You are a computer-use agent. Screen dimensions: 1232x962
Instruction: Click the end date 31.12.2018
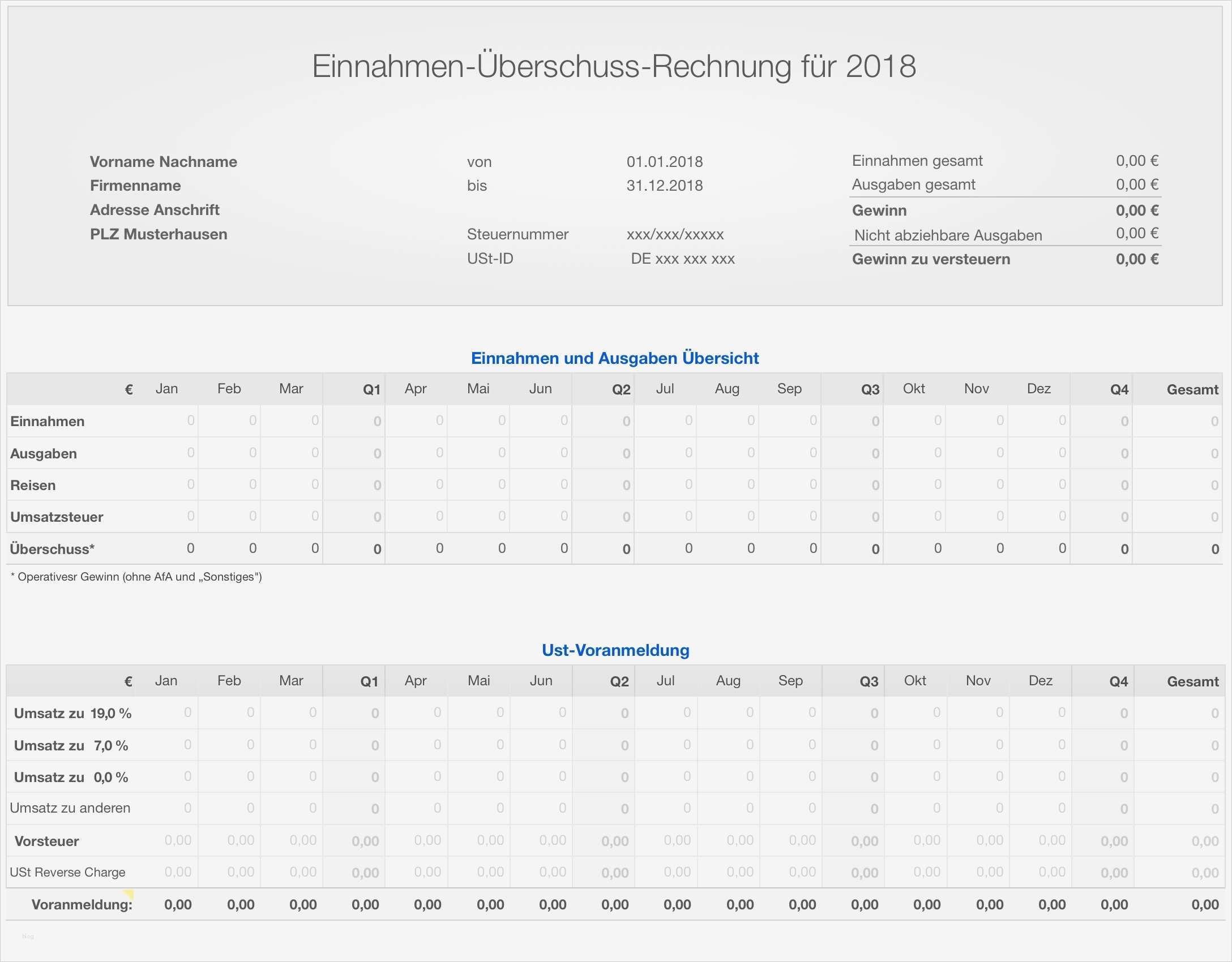[x=665, y=185]
